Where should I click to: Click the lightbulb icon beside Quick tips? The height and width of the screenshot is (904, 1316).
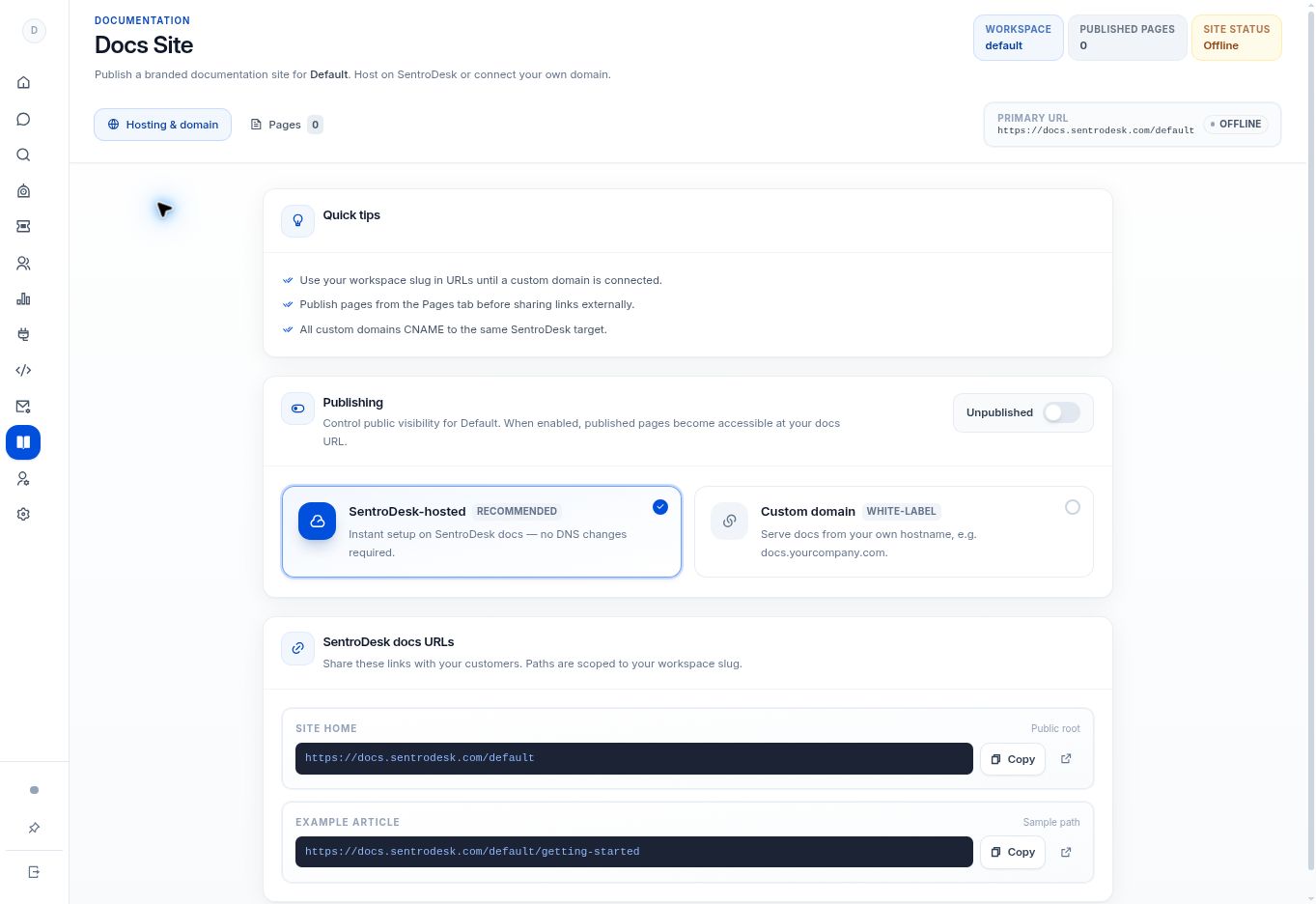[x=297, y=220]
